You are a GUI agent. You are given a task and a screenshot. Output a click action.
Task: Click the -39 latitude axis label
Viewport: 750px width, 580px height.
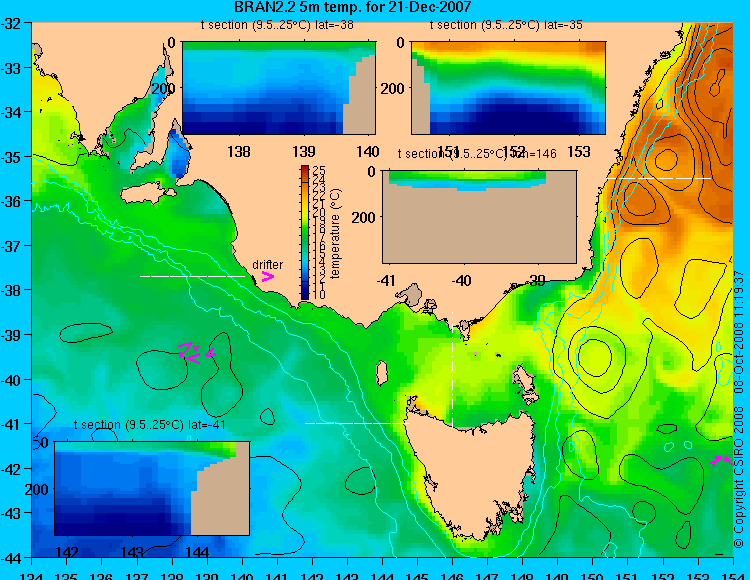coord(11,335)
